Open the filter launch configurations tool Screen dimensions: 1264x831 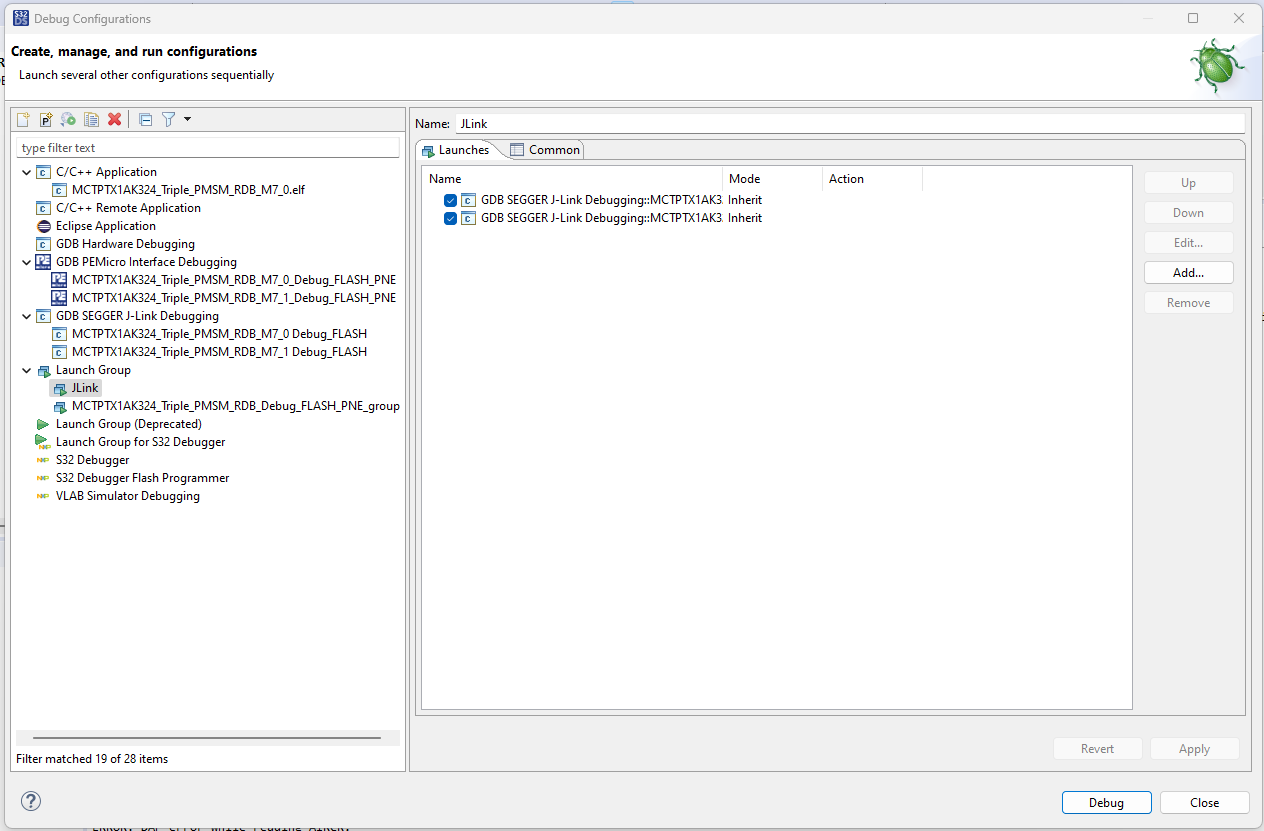tap(168, 119)
